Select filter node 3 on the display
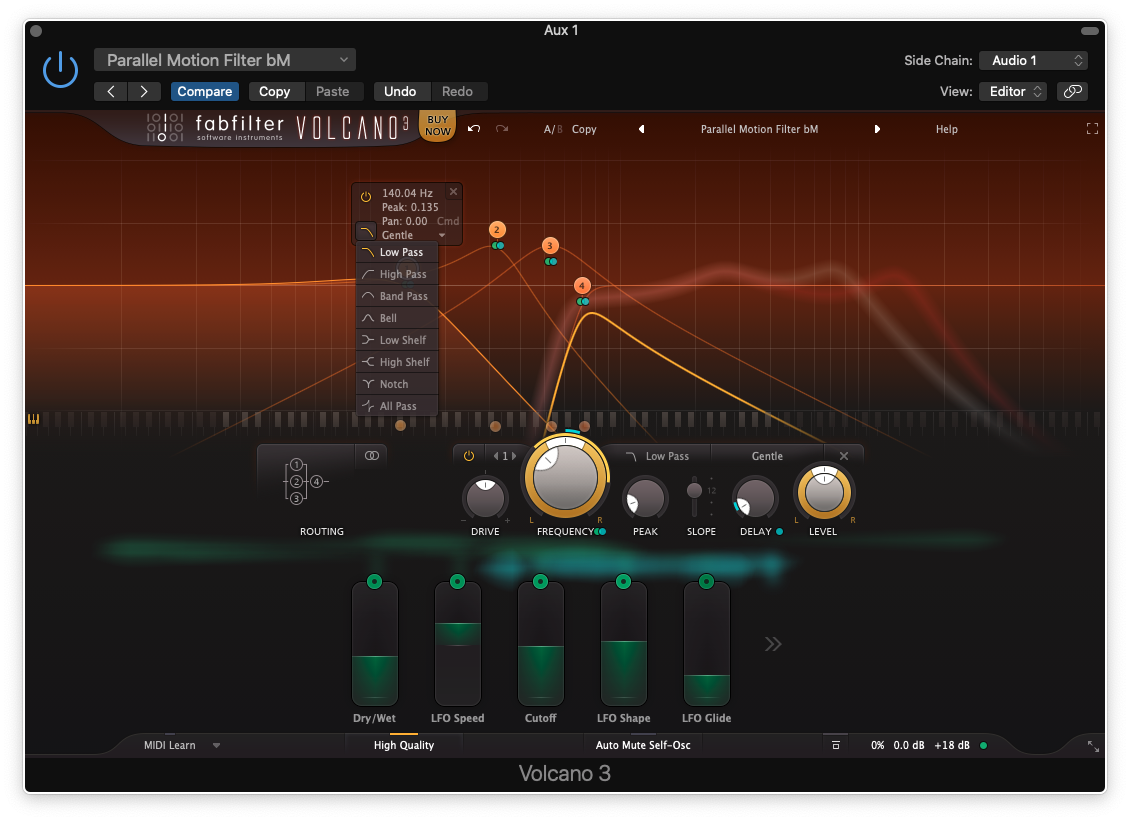The image size is (1130, 821). 549,246
